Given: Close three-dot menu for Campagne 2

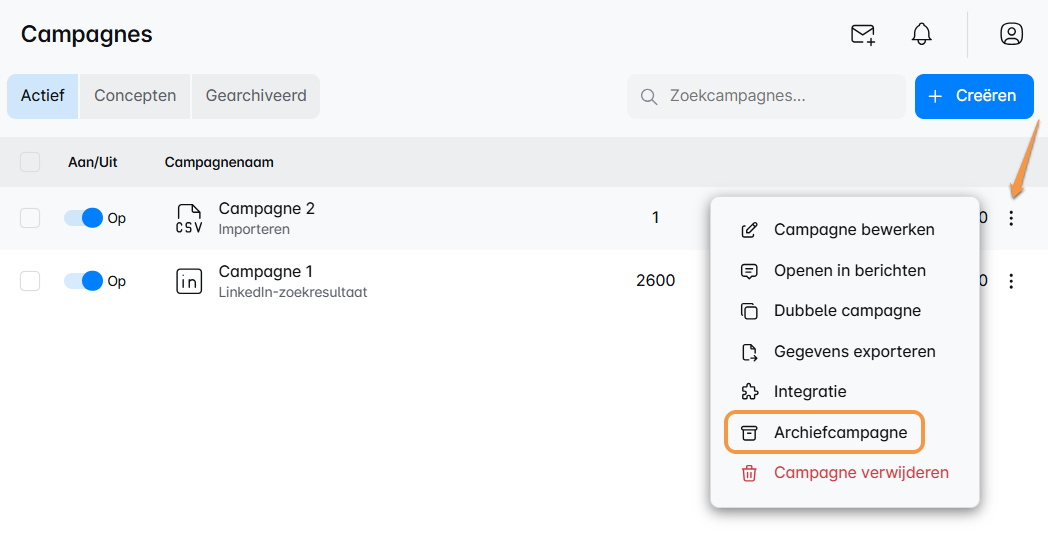Looking at the screenshot, I should [x=1011, y=218].
